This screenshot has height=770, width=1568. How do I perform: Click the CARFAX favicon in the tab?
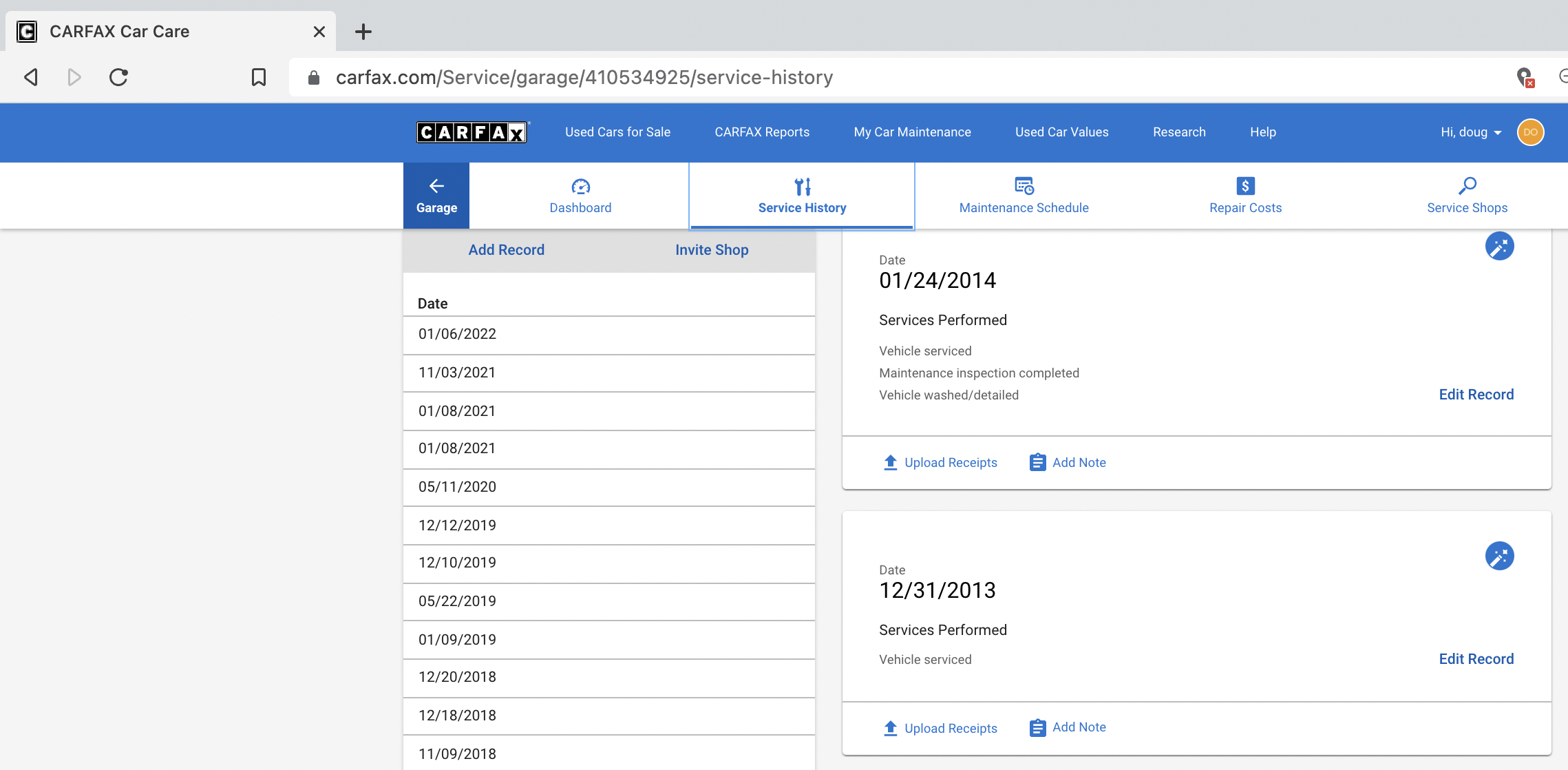point(27,32)
